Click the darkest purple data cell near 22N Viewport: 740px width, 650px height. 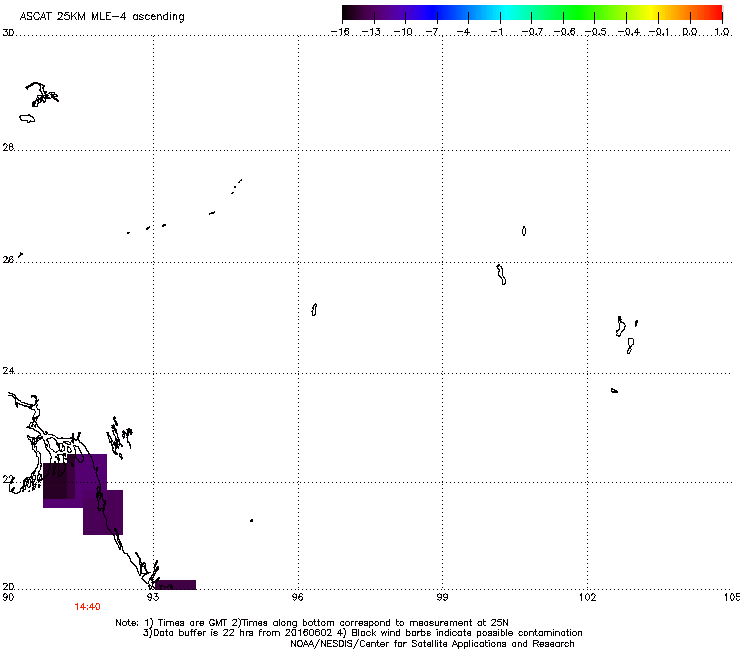55,481
